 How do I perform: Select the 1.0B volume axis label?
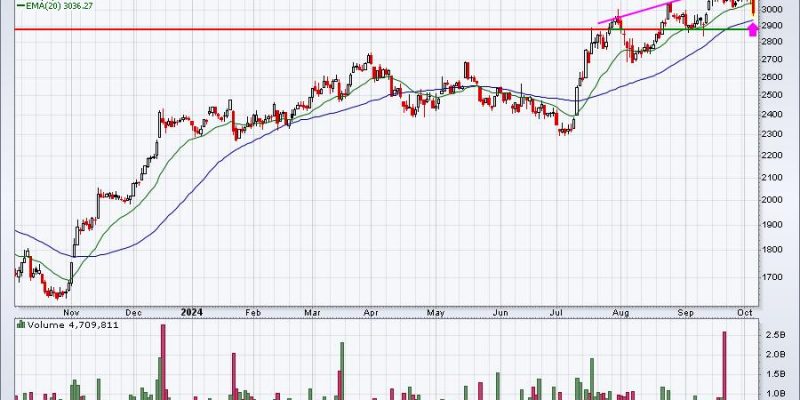tap(775, 393)
